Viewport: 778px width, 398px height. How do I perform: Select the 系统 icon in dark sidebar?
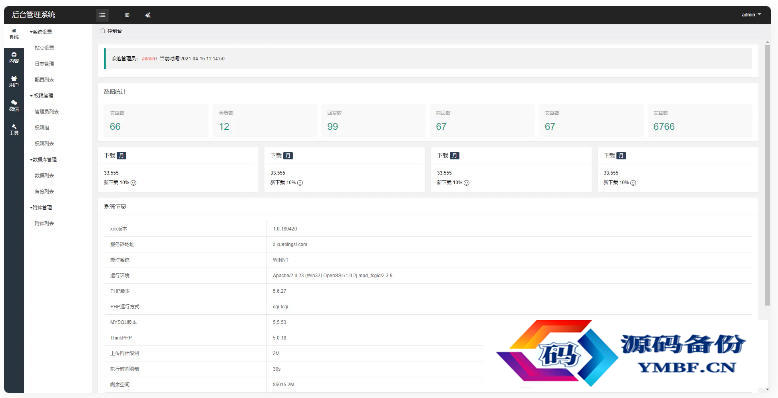pyautogui.click(x=14, y=34)
